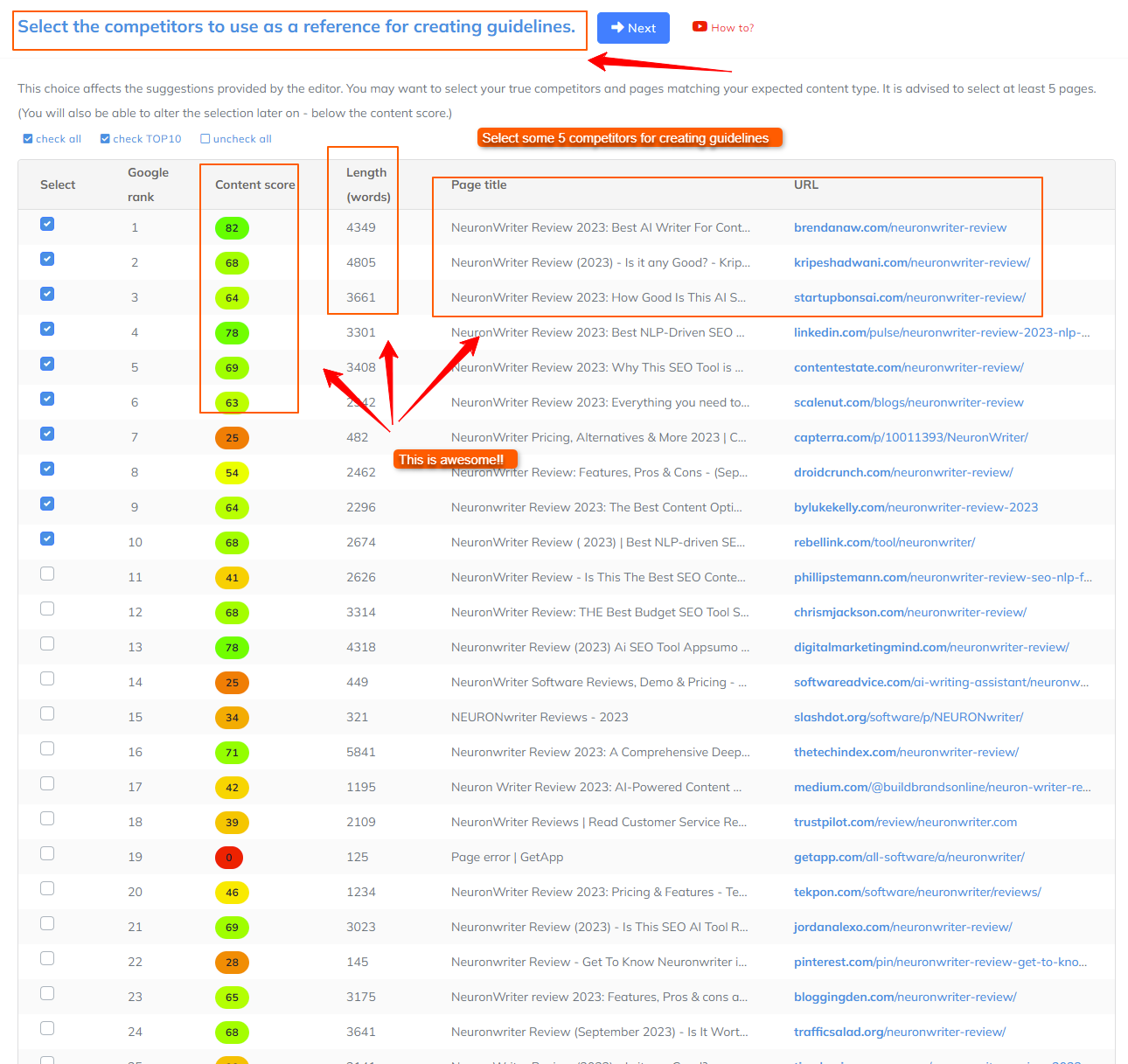Click the Content score column header
This screenshot has height=1064, width=1128.
(254, 184)
